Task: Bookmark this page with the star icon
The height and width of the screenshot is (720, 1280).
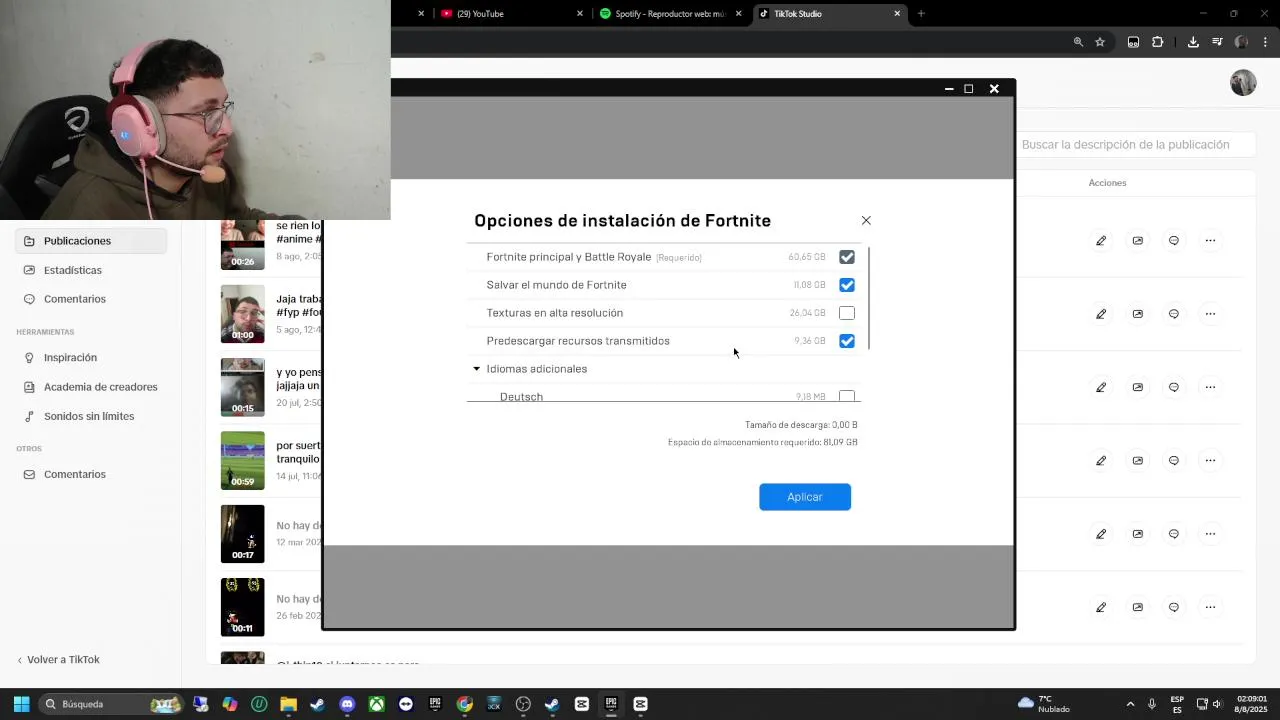Action: click(1100, 42)
